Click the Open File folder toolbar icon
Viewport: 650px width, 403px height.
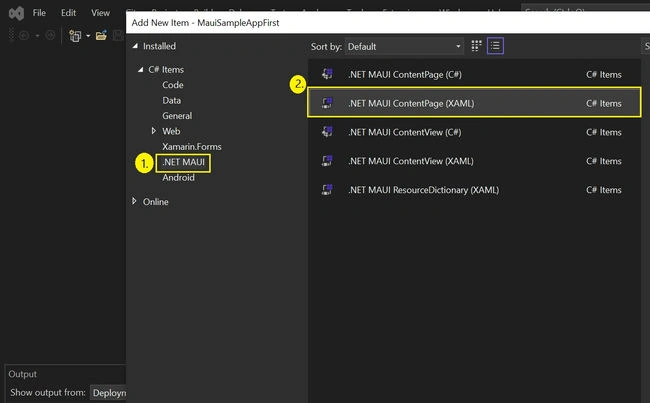(101, 36)
